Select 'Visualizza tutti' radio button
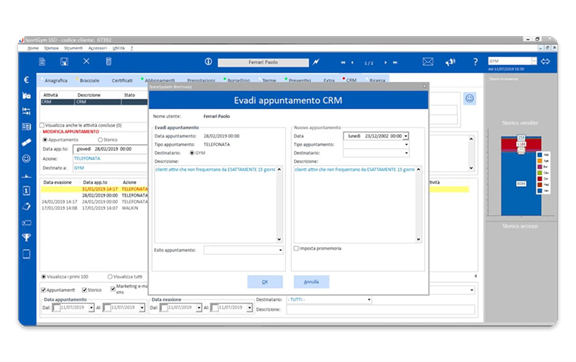 (110, 276)
